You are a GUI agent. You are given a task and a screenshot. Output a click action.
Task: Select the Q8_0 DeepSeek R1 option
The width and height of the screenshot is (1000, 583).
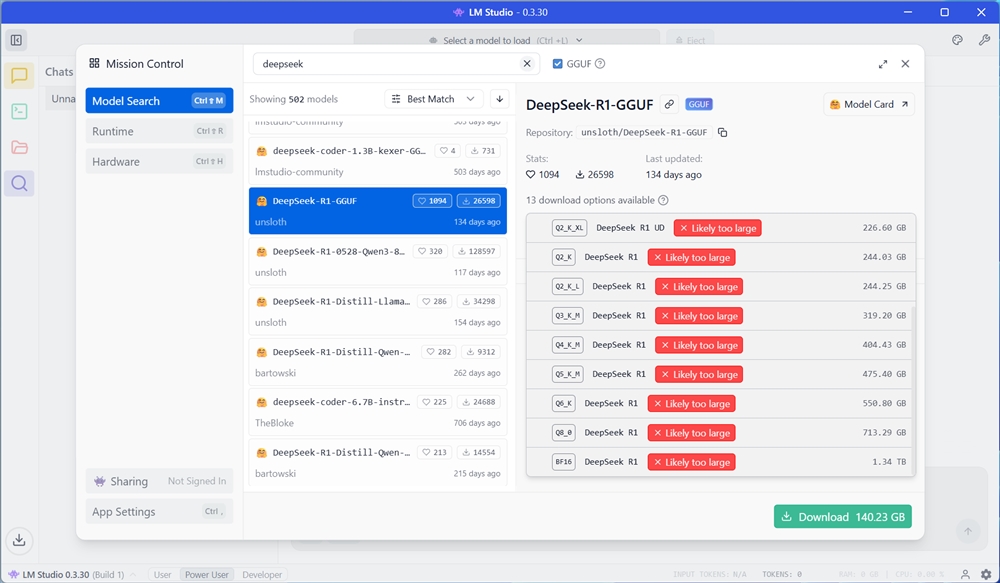721,433
